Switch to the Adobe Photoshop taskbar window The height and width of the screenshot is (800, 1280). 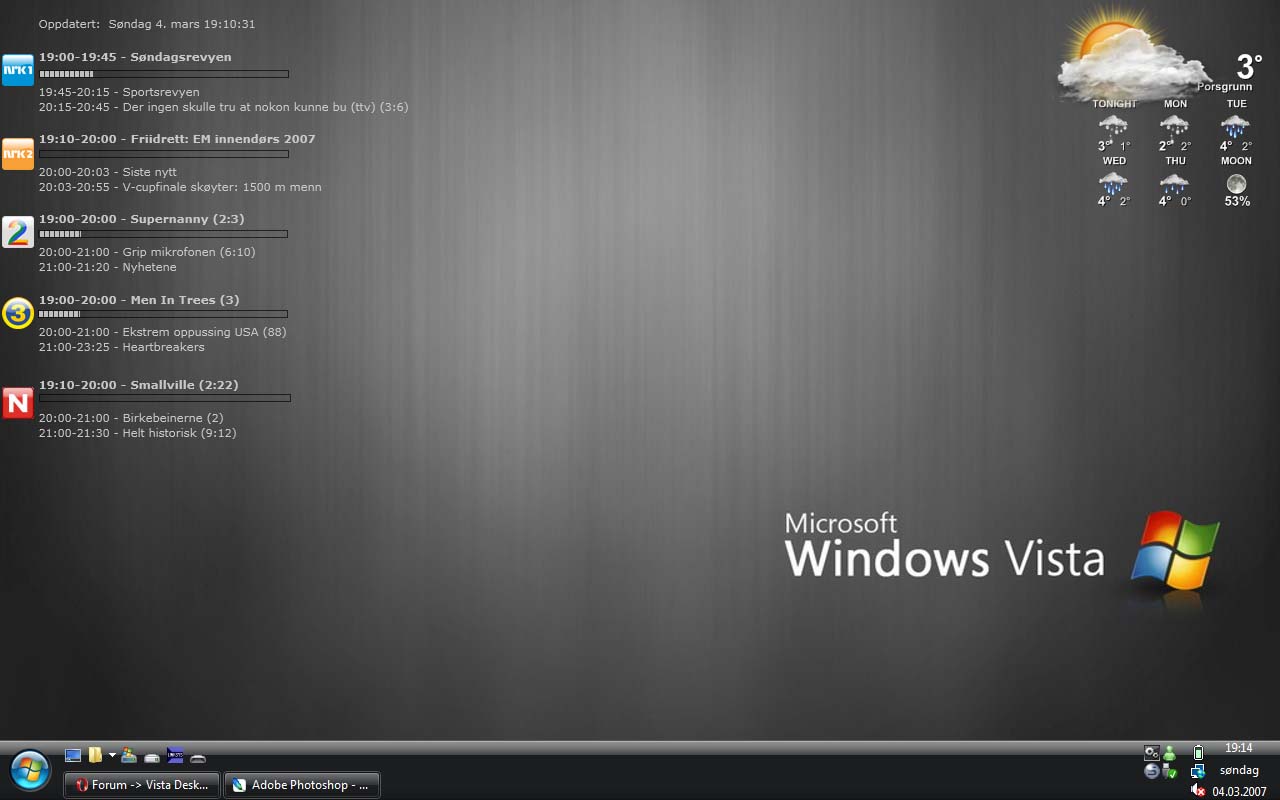[x=301, y=785]
